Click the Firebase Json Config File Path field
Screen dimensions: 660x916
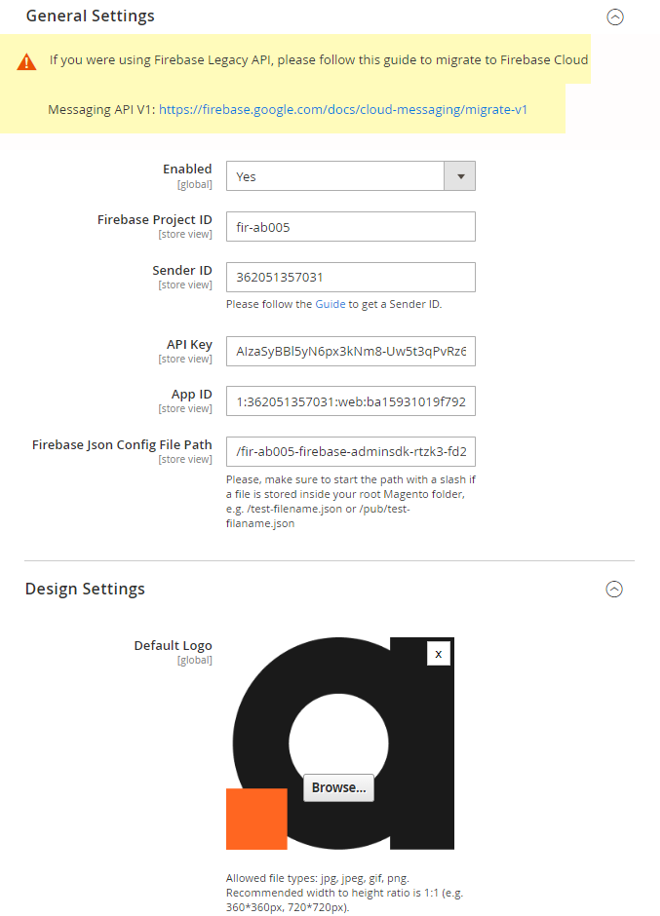[x=350, y=452]
